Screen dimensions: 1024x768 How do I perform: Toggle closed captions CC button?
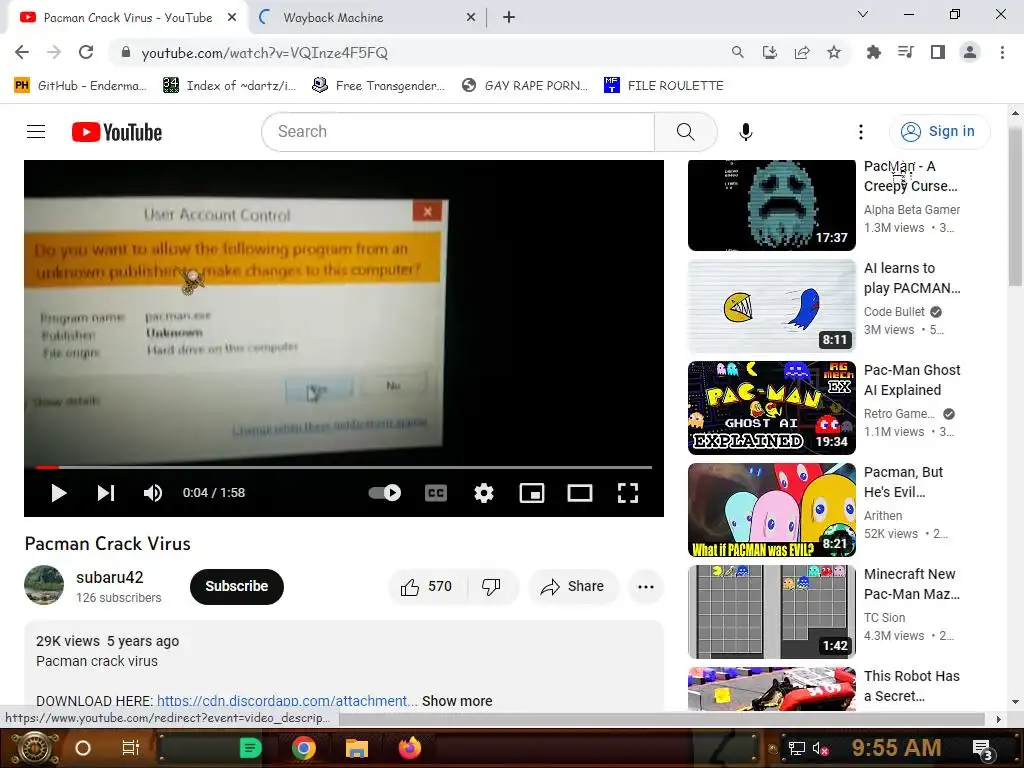pyautogui.click(x=436, y=493)
